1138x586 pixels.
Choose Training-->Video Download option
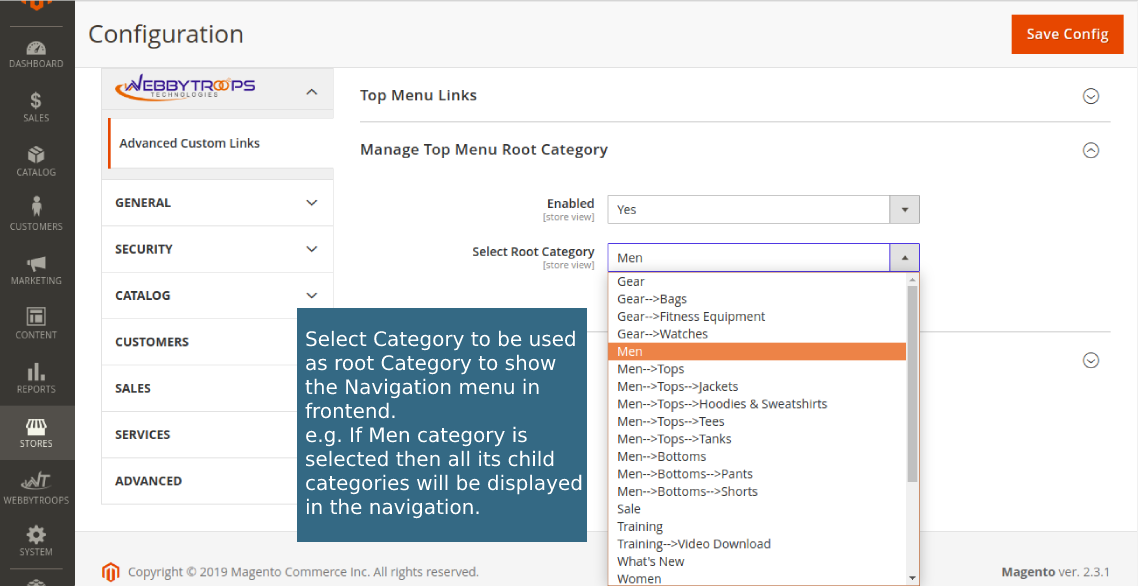[x=757, y=544]
